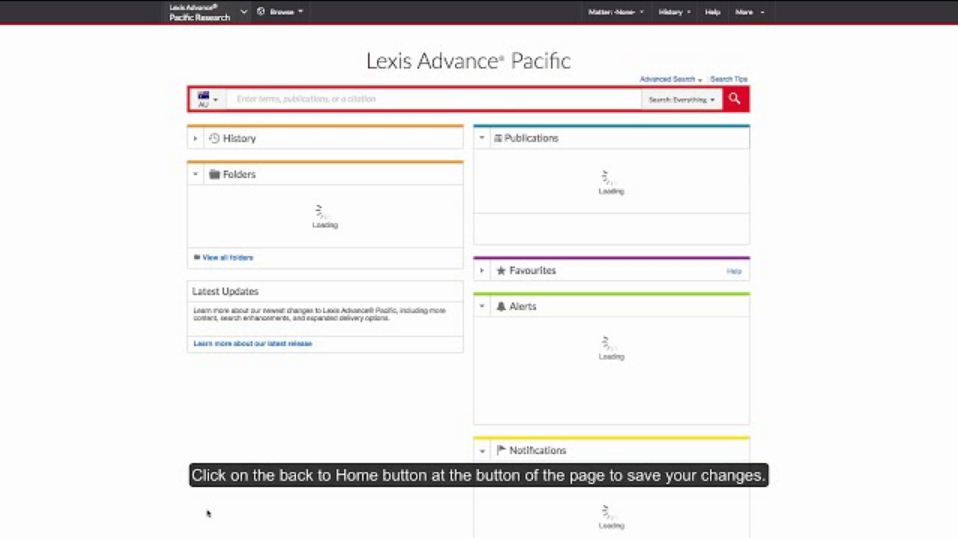Open the Favourites Help link
958x538 pixels.
[x=734, y=271]
